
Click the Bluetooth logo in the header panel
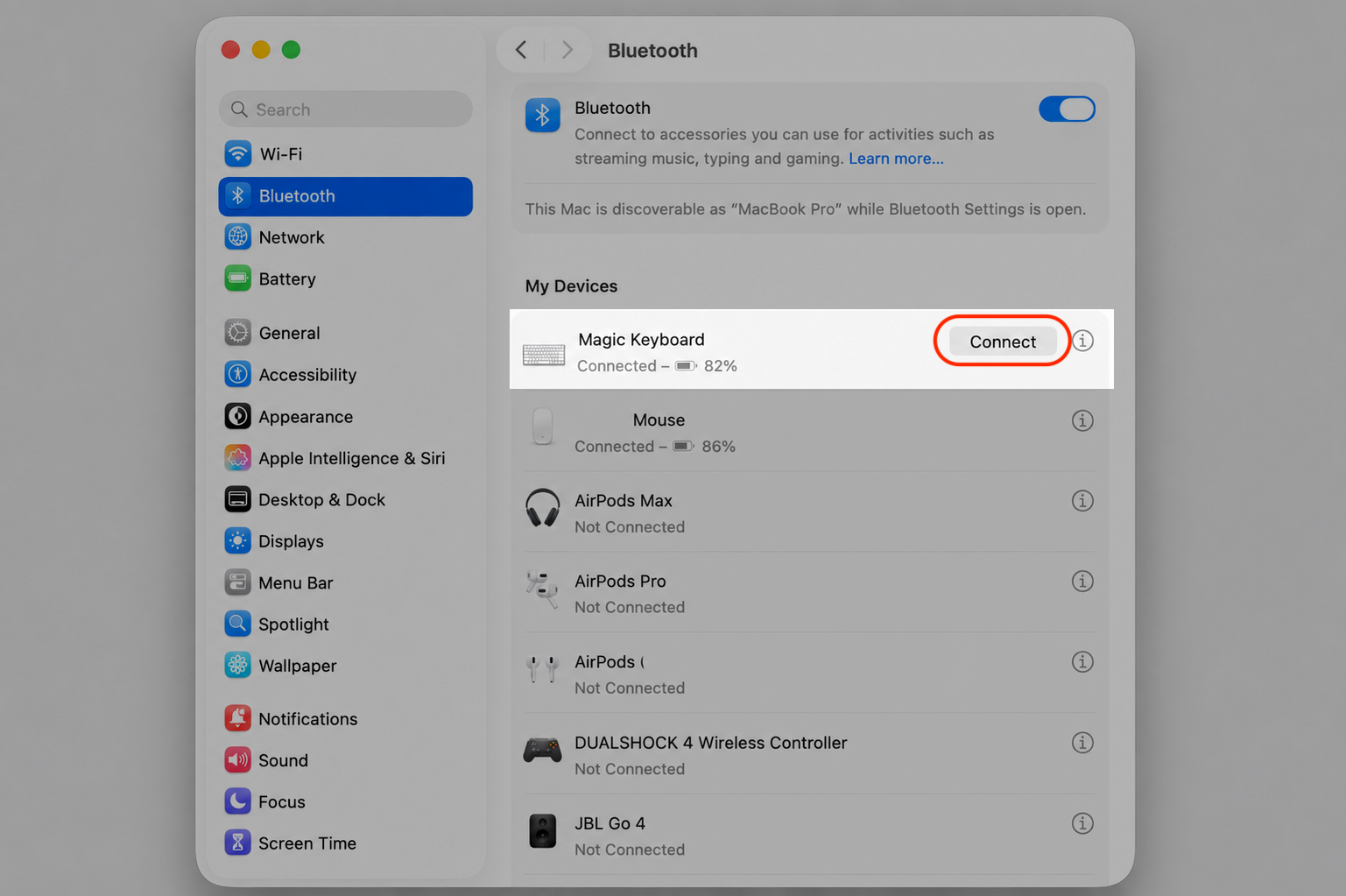[x=542, y=115]
